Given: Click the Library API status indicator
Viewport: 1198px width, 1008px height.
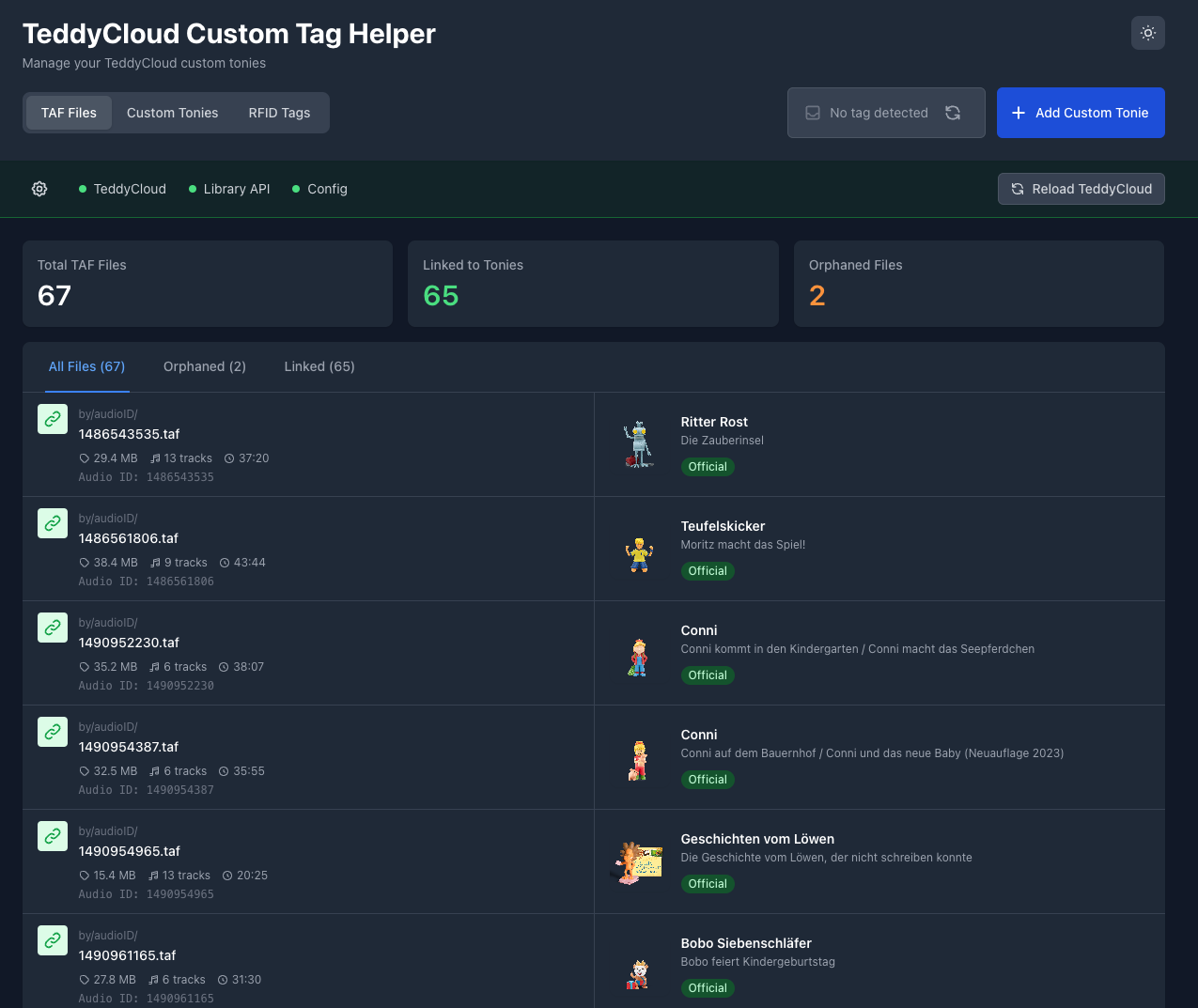Looking at the screenshot, I should click(229, 189).
